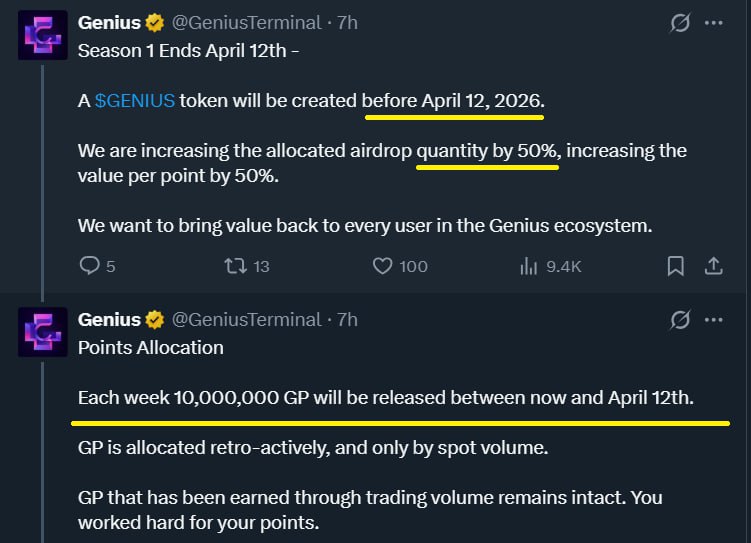The image size is (751, 543).
Task: Click the verified badge on the first tweet
Action: (156, 22)
